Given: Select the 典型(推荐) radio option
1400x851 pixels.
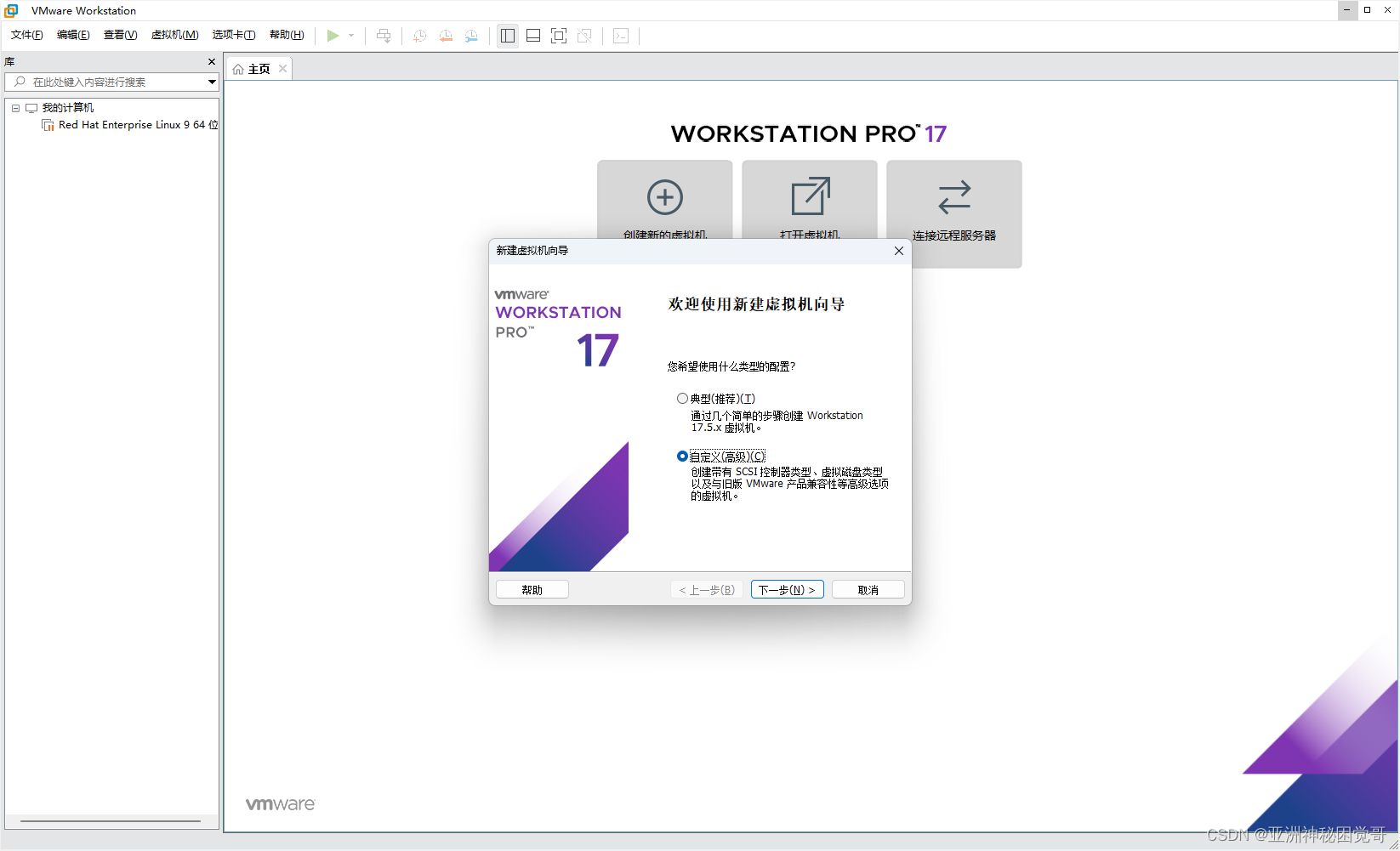Looking at the screenshot, I should 682,398.
